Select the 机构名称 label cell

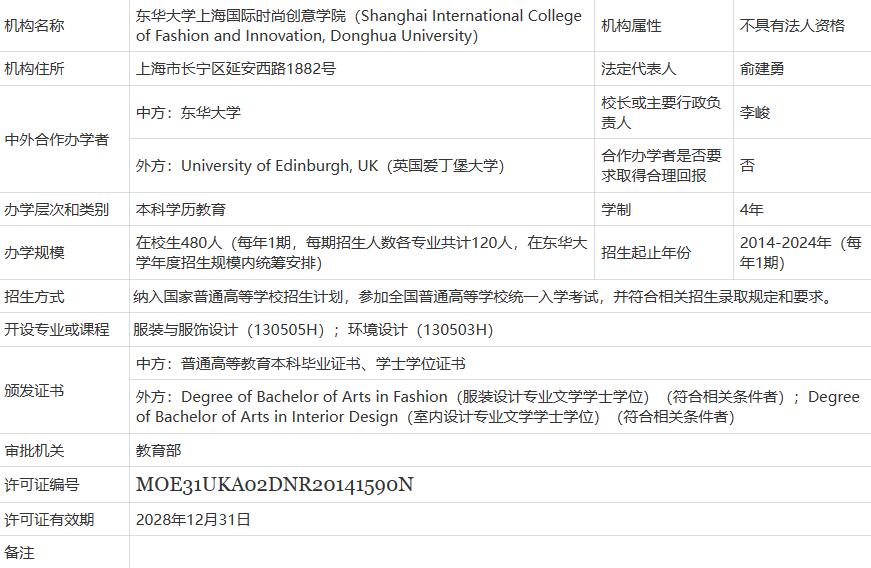click(x=34, y=26)
